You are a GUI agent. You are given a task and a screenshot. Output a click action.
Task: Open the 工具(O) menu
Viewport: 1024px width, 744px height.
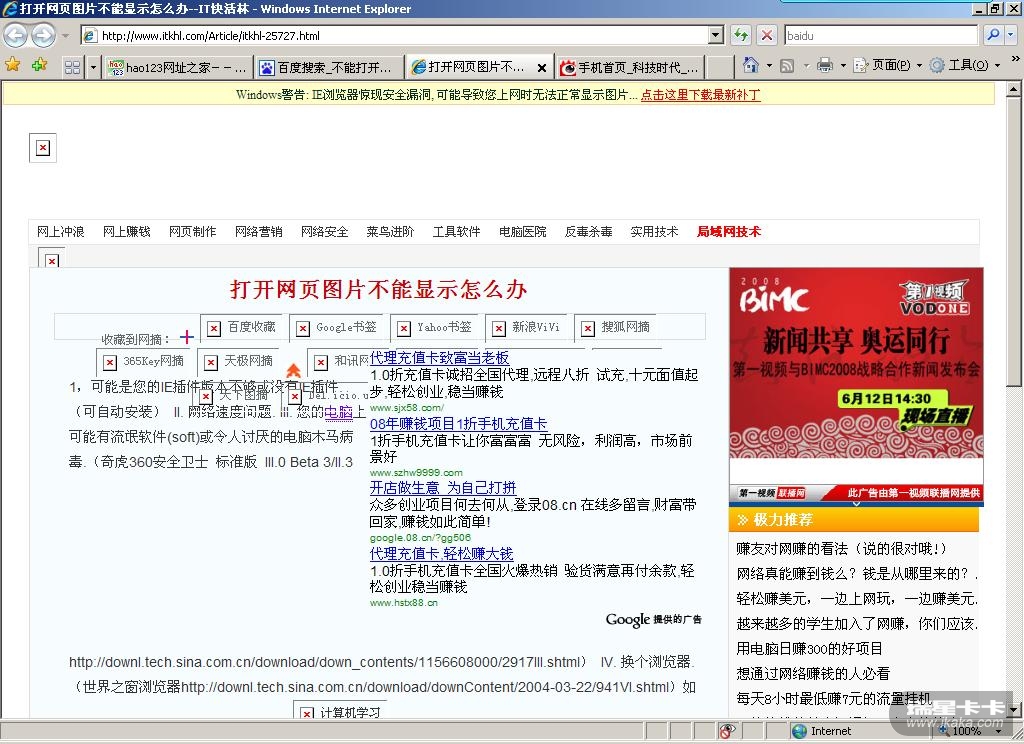[x=965, y=65]
